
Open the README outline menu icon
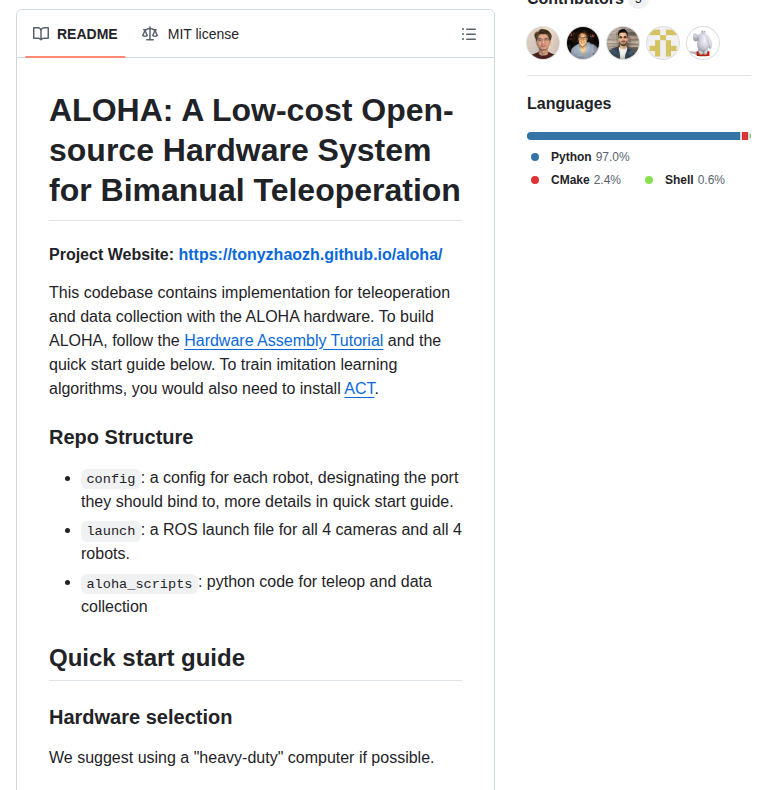coord(469,34)
